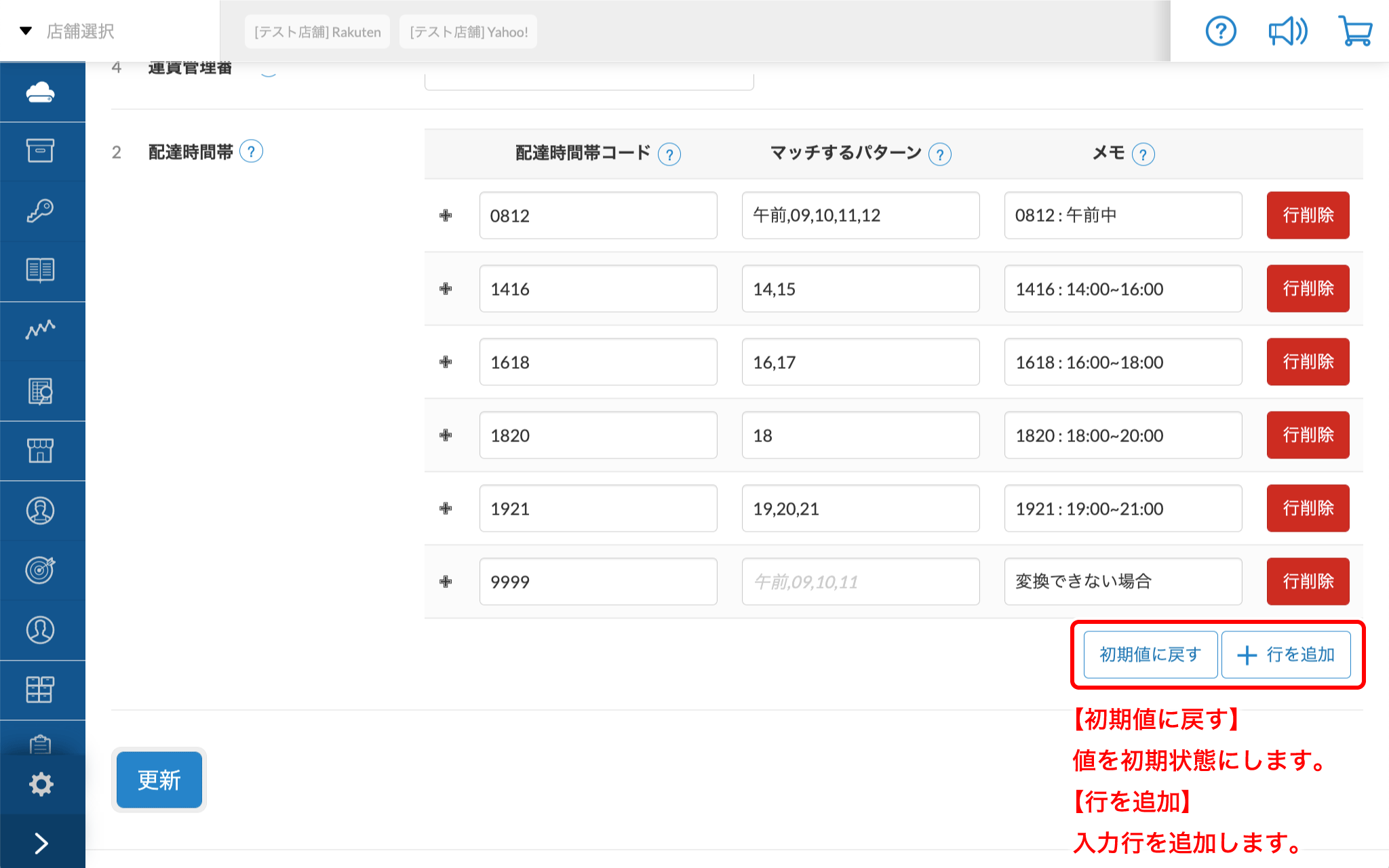Open the manual/book icon in sidebar

coord(42,271)
